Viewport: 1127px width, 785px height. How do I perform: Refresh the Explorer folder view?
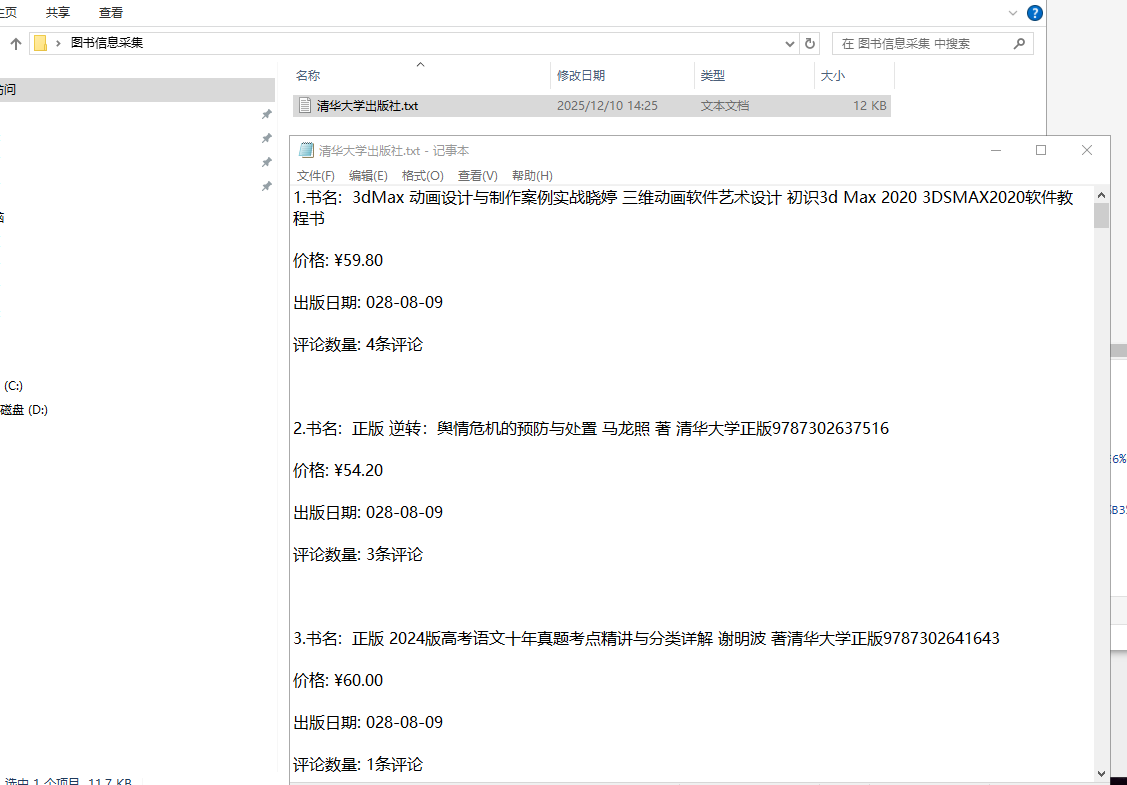click(810, 43)
